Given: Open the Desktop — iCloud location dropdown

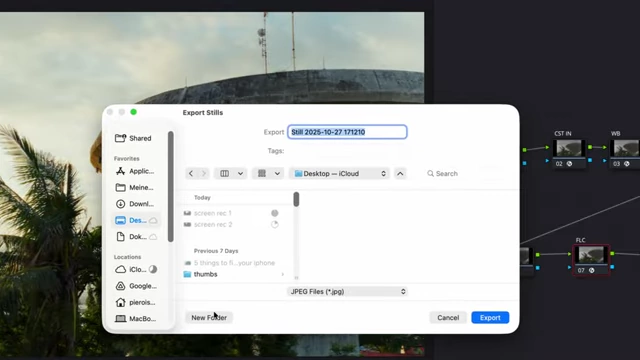Looking at the screenshot, I should point(340,173).
